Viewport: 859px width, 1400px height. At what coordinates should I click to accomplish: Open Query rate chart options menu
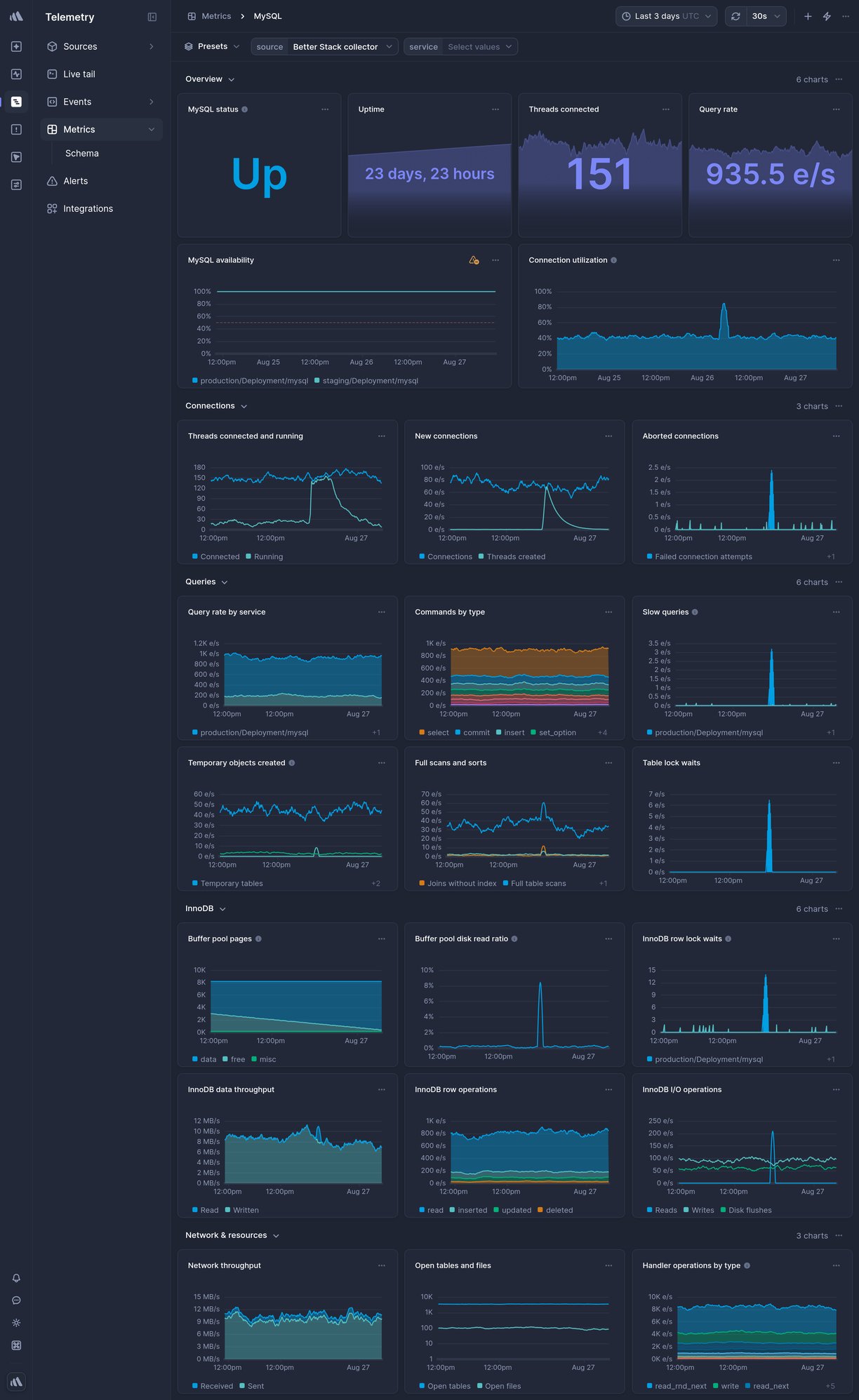pyautogui.click(x=837, y=109)
